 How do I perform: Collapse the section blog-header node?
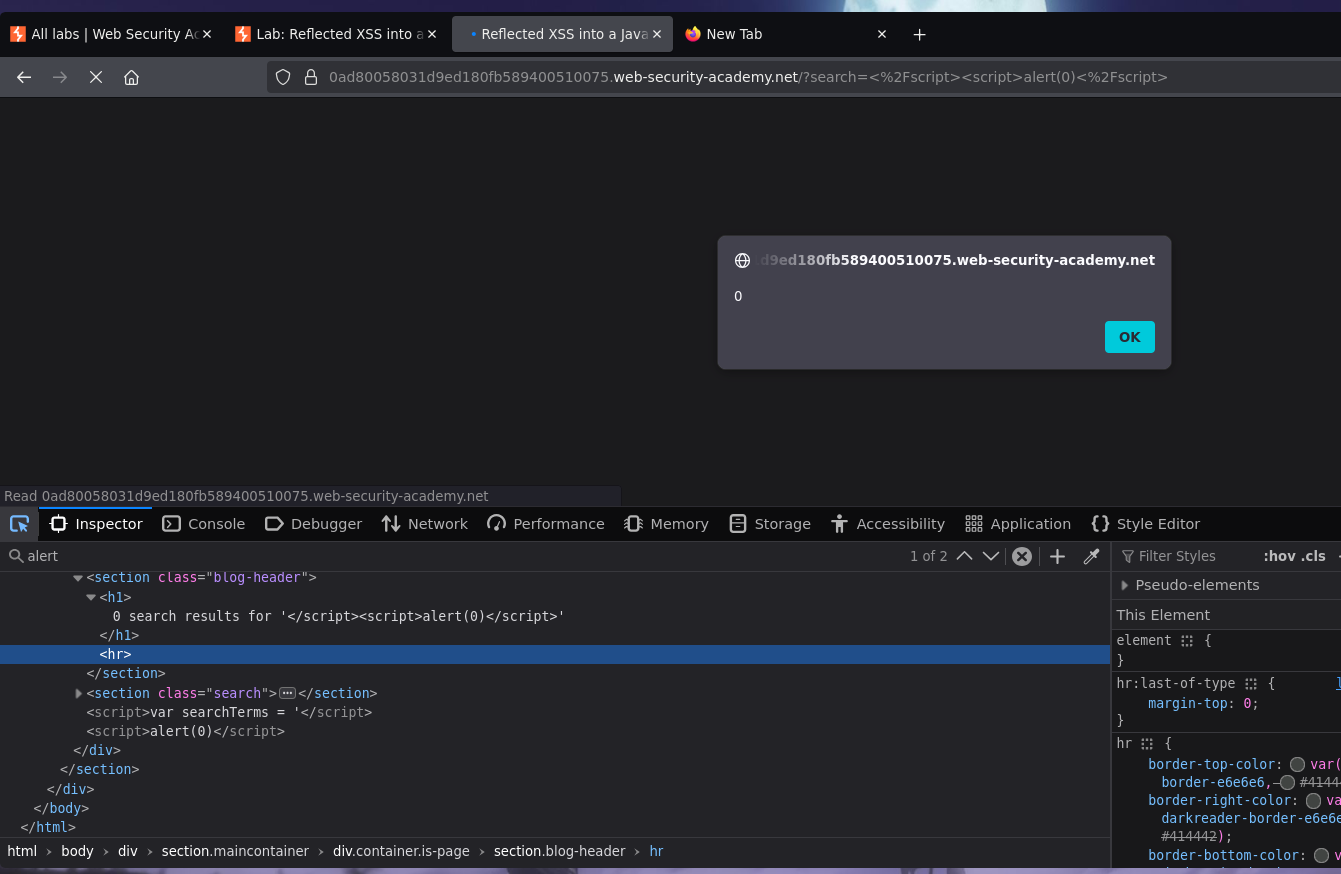(78, 578)
